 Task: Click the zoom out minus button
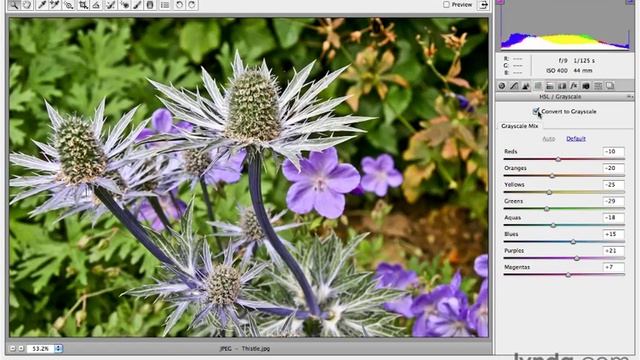click(x=13, y=348)
